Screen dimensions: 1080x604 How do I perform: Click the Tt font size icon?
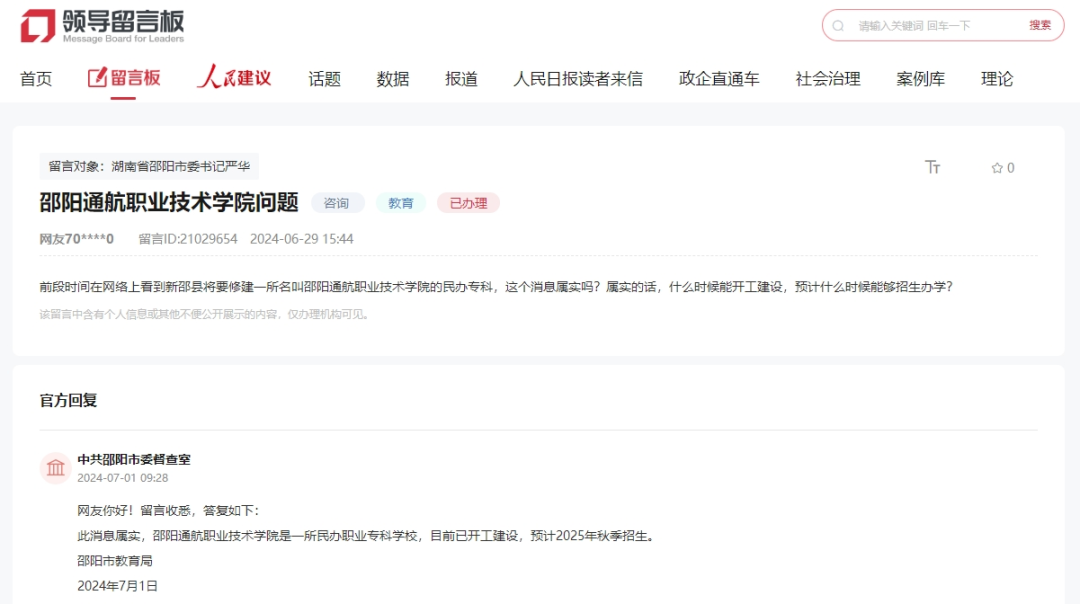933,168
